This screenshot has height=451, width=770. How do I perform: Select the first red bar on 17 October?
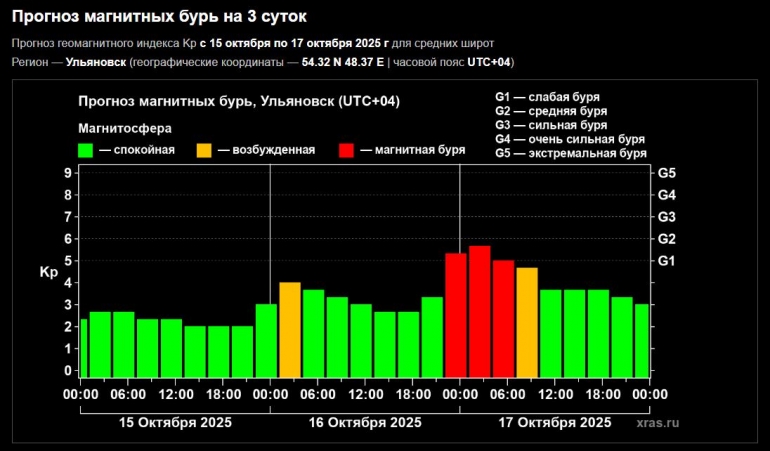click(456, 315)
